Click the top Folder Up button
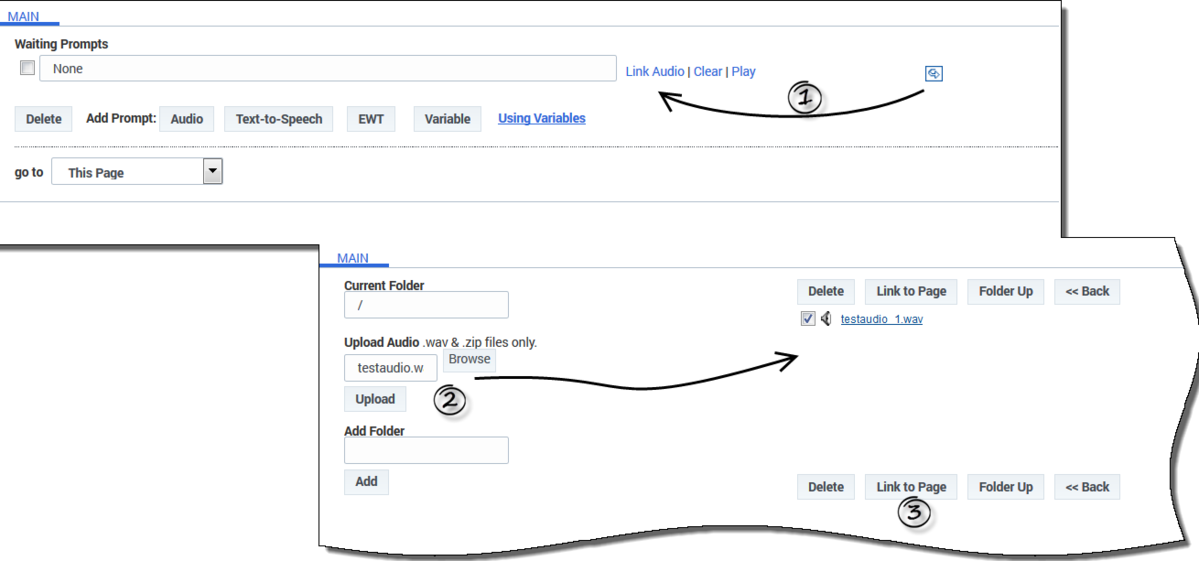The width and height of the screenshot is (1199, 561). [1006, 291]
